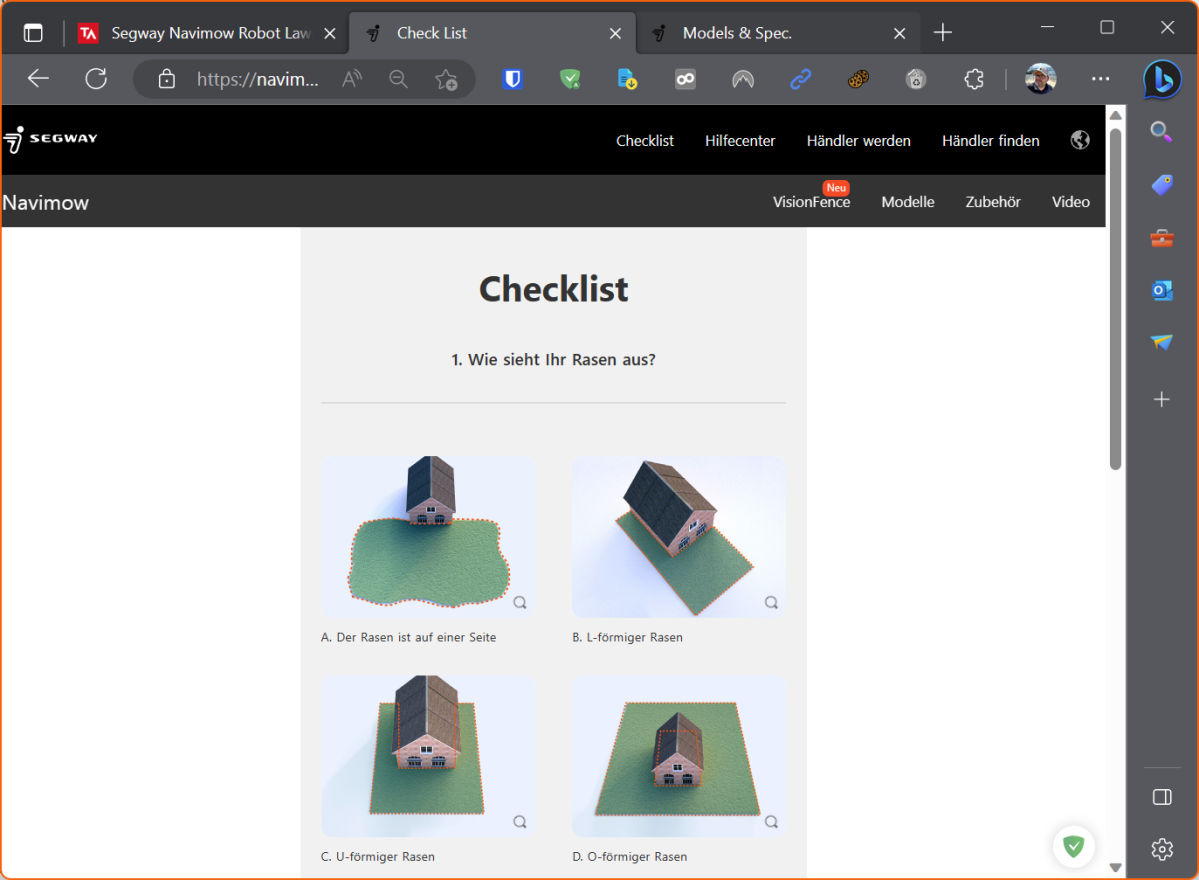
Task: Click the blue chain link extension icon
Action: tap(801, 79)
